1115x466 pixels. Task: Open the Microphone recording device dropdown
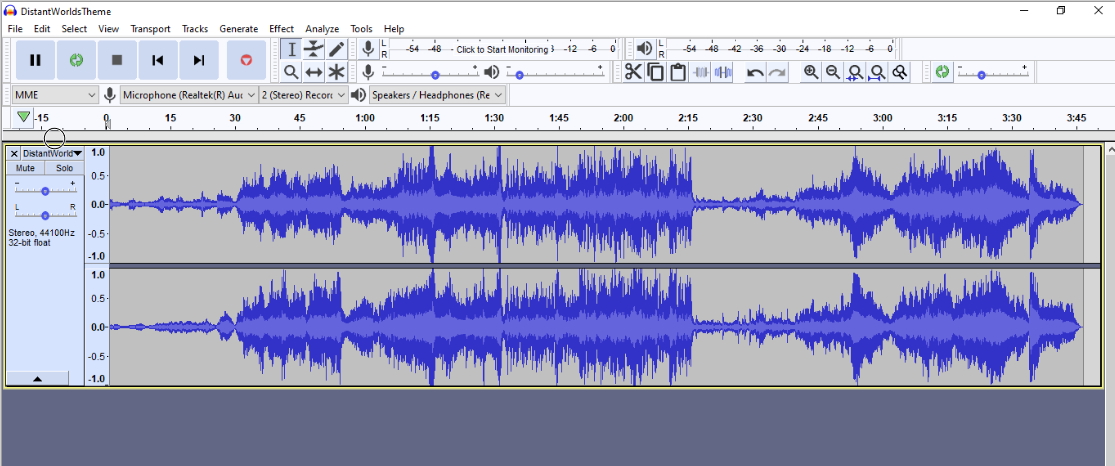[188, 95]
